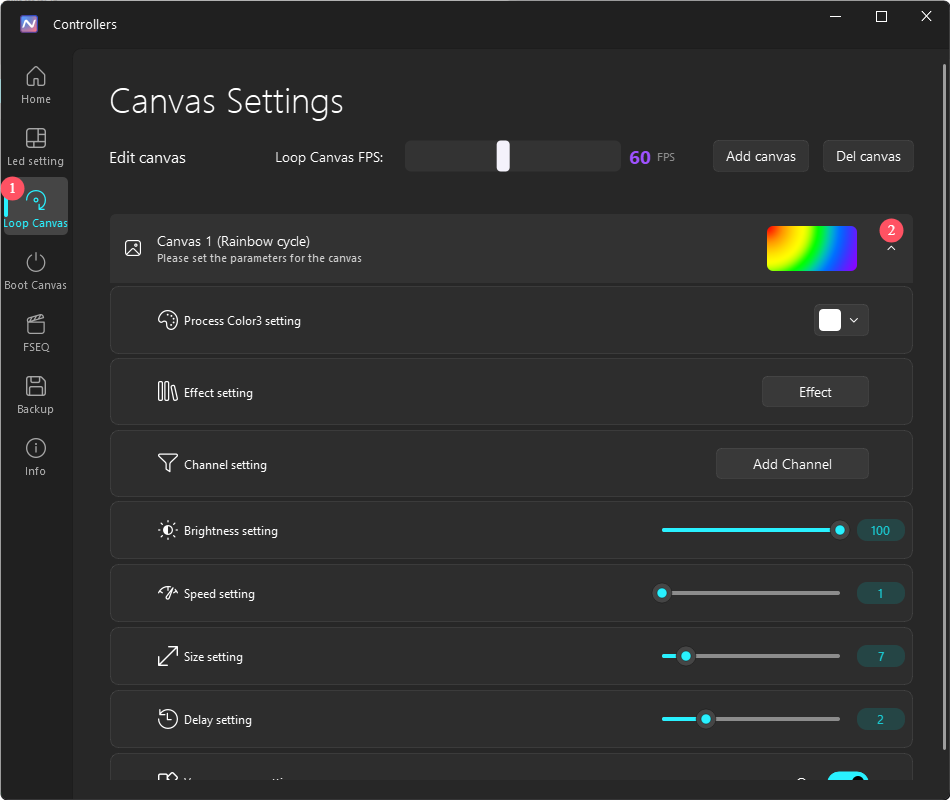Open the FSEQ page
The width and height of the screenshot is (950, 800).
36,333
